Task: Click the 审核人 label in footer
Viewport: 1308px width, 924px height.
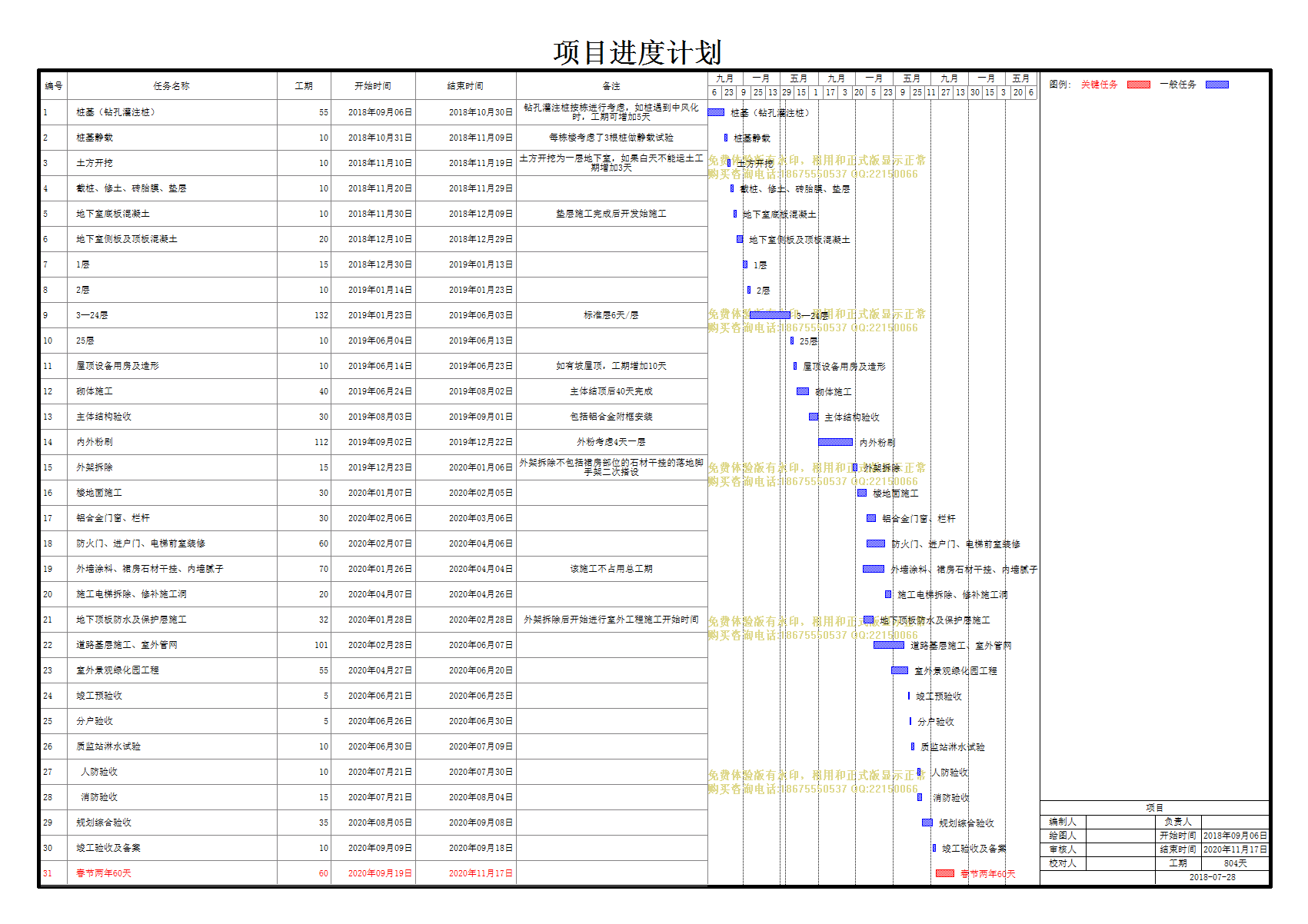Action: [x=1063, y=849]
